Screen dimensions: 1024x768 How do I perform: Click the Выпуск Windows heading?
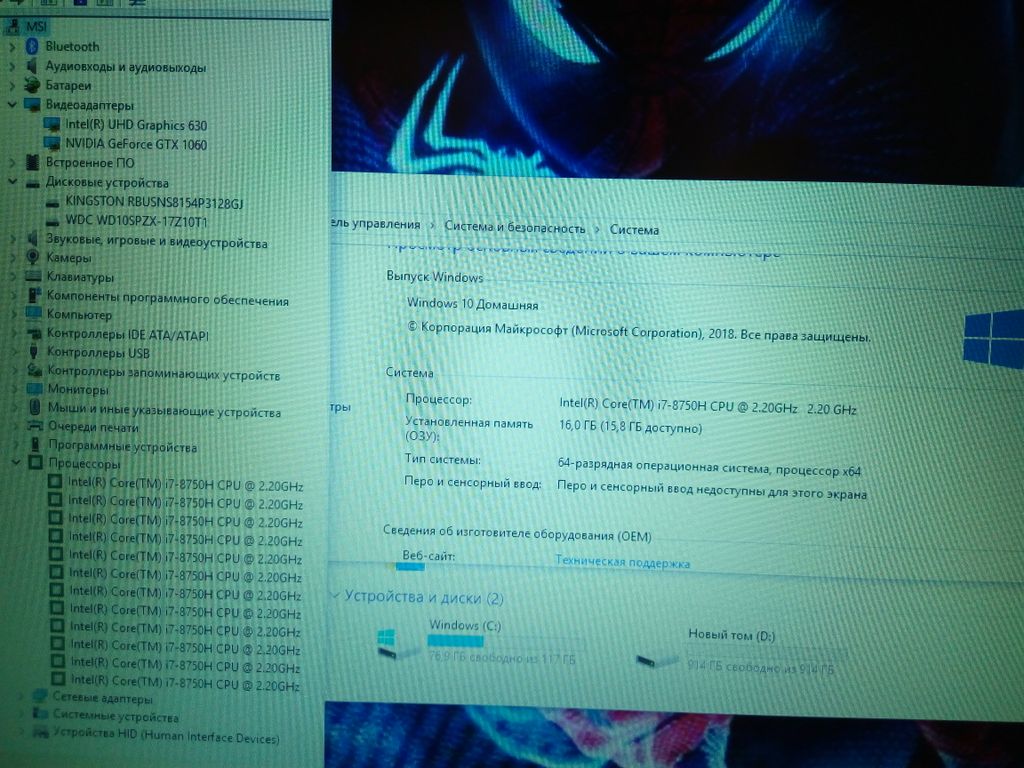(434, 277)
